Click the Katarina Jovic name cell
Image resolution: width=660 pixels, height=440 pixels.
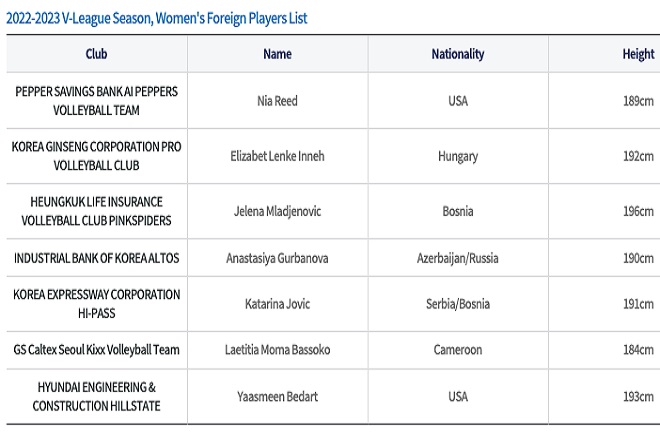click(x=277, y=304)
